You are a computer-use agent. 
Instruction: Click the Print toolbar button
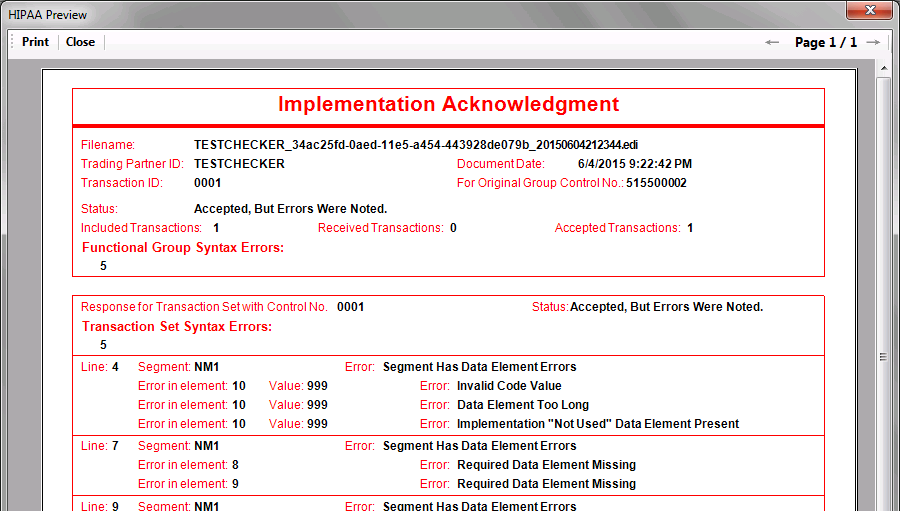pyautogui.click(x=35, y=42)
